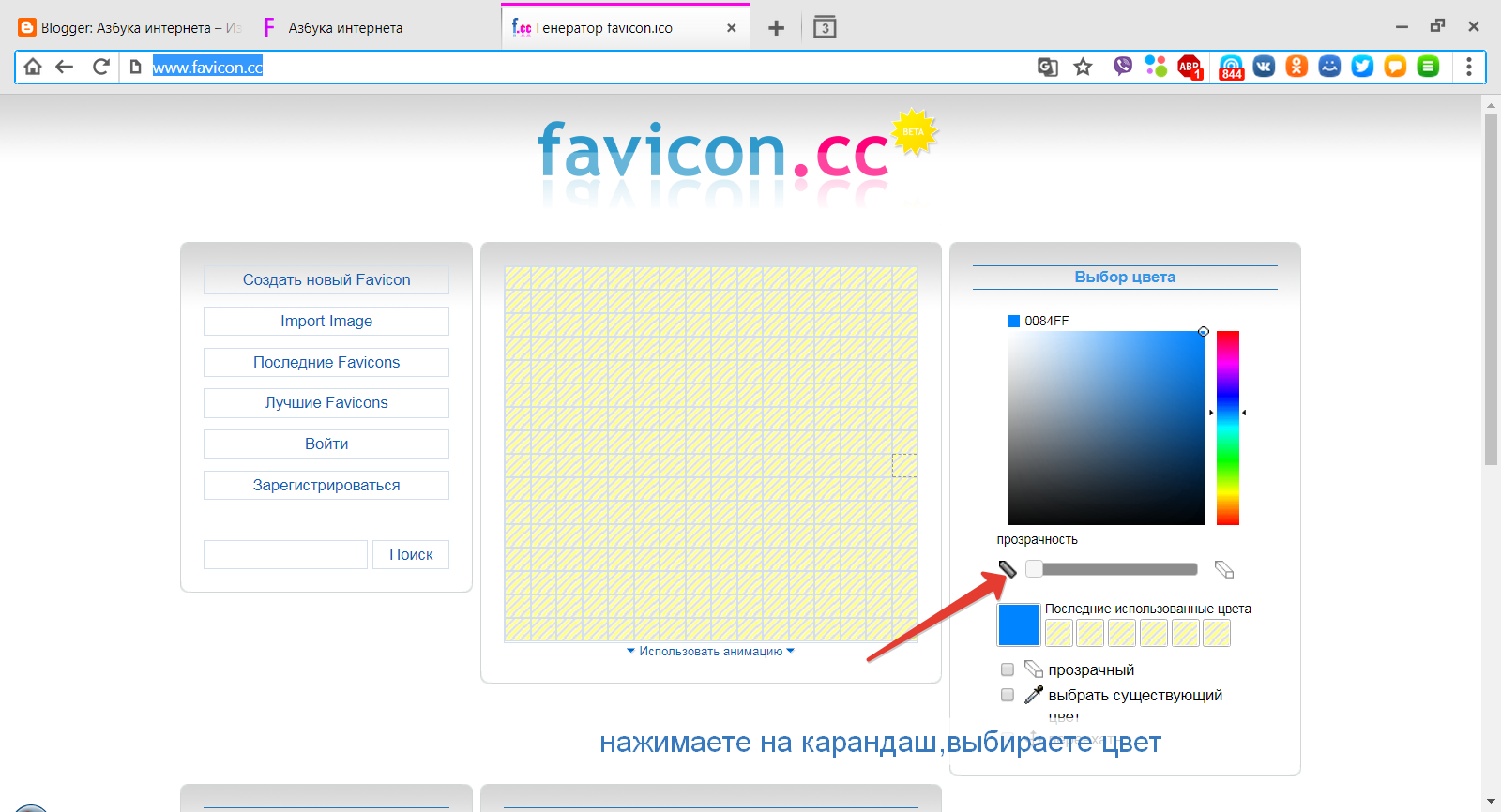Bookmark this page with the star
Screen dimensions: 1501x812
click(1084, 67)
